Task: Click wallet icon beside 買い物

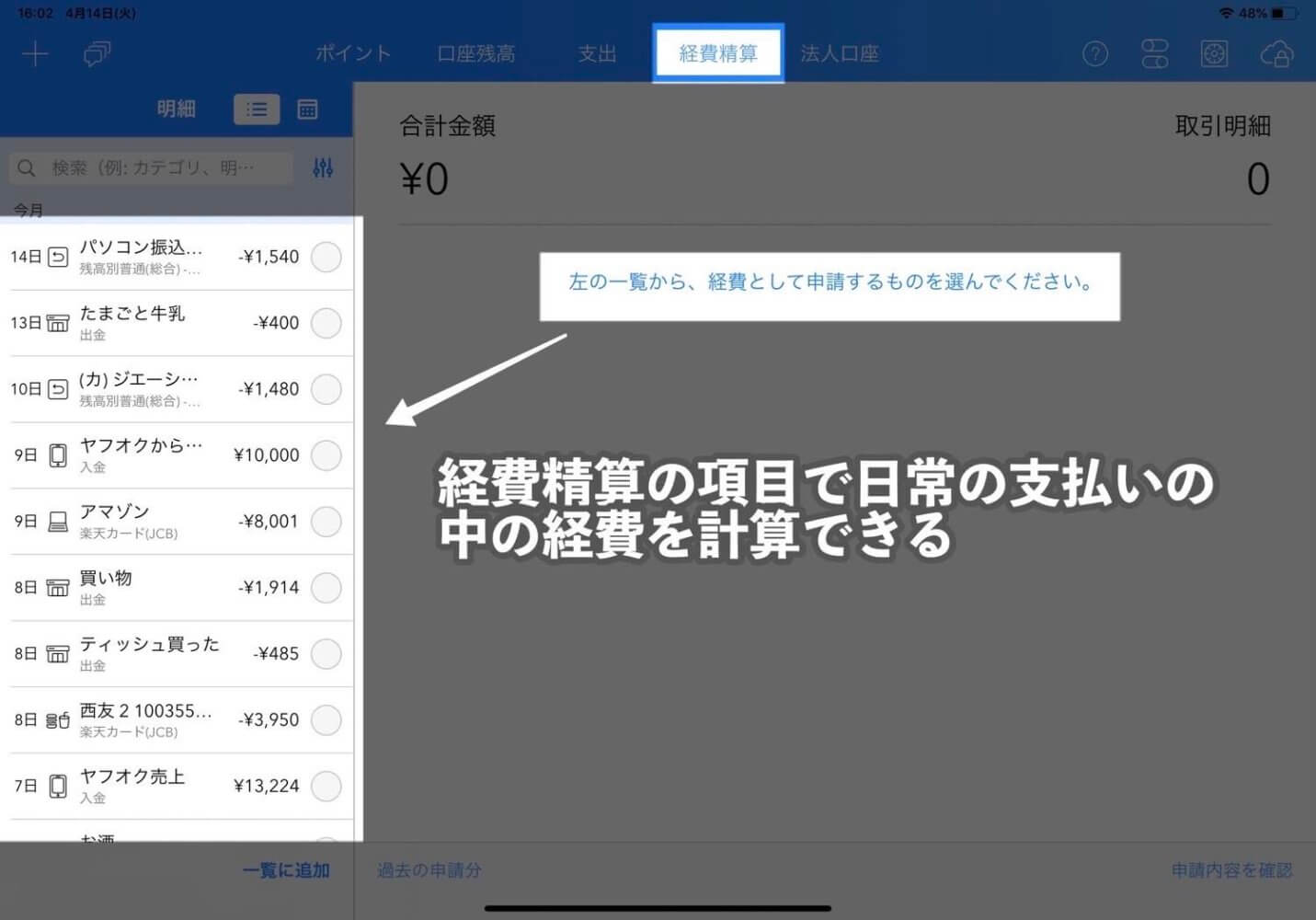Action: coord(58,588)
